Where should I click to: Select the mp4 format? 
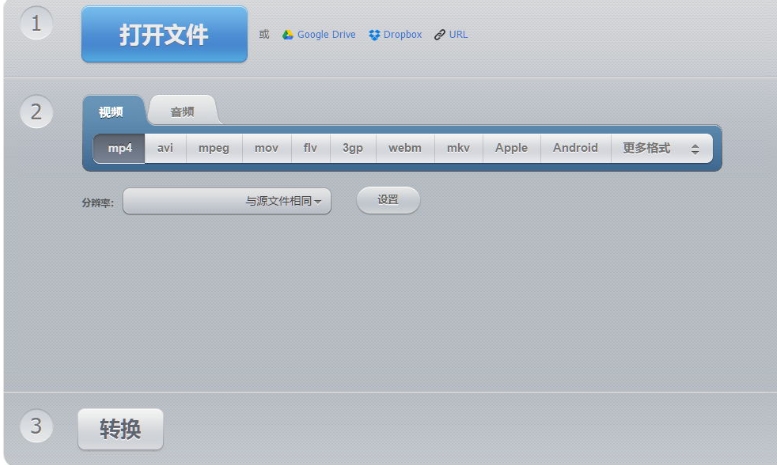[x=119, y=148]
